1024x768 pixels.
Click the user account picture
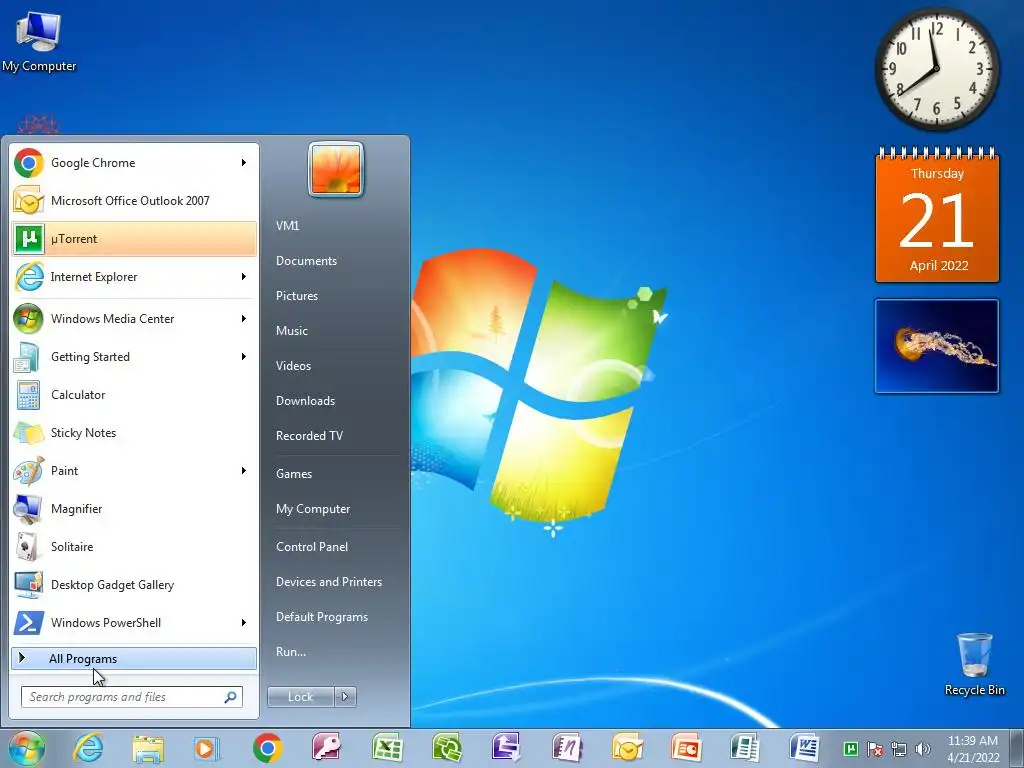(336, 169)
